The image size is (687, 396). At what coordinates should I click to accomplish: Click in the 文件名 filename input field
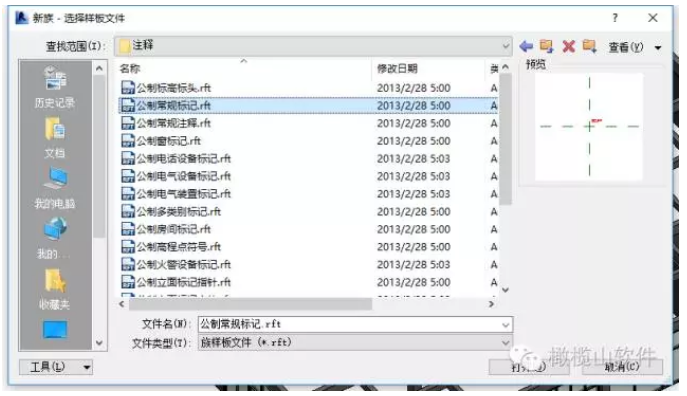(x=355, y=325)
